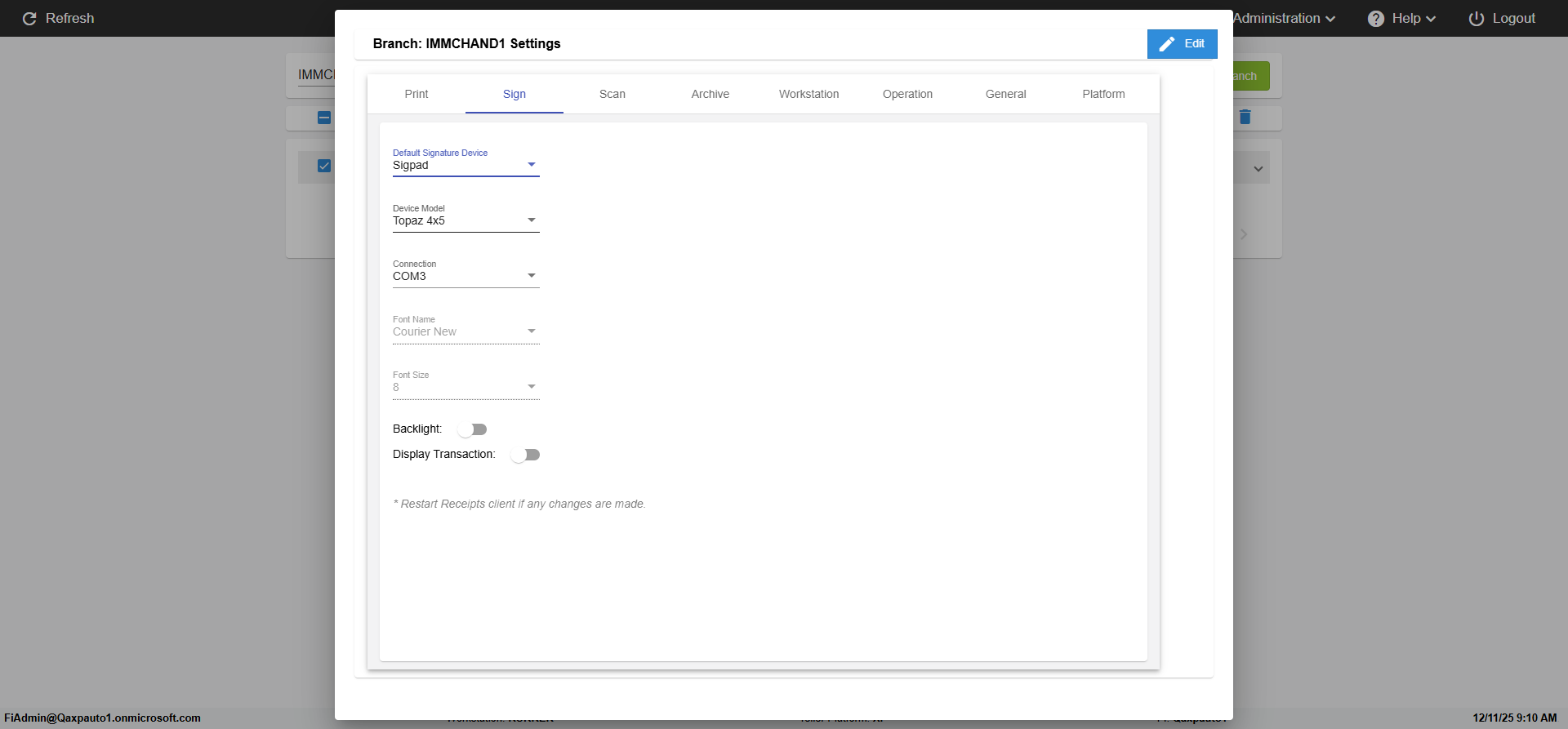Screen dimensions: 1568x729
Task: Open the Workstation tab
Action: click(809, 94)
